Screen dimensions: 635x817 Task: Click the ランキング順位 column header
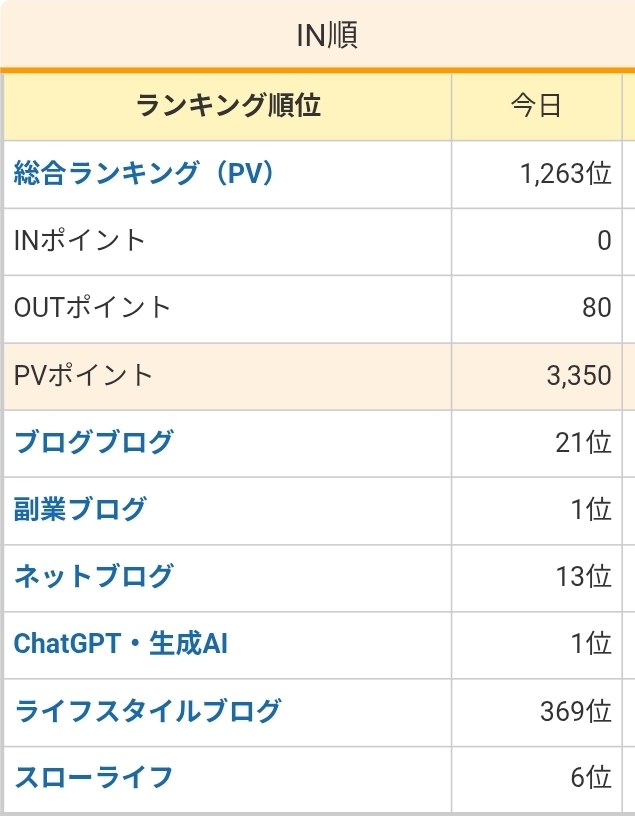(x=228, y=106)
